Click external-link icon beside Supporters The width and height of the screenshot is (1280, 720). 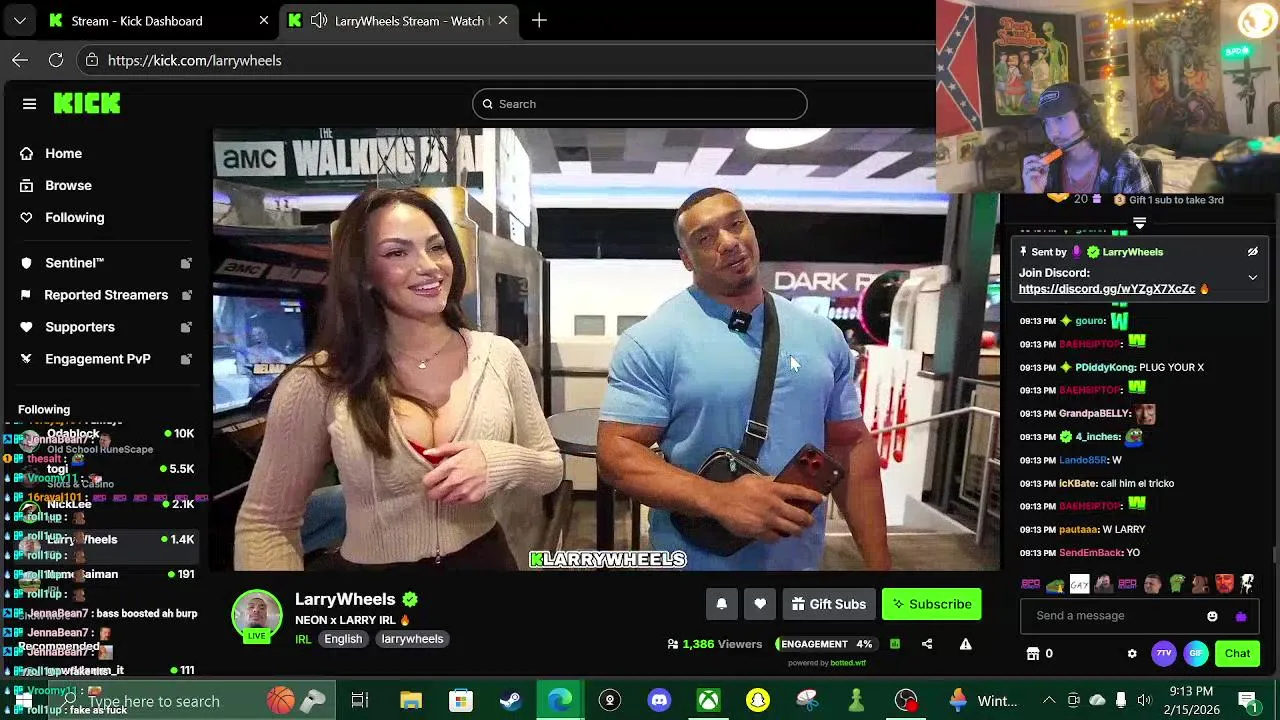[x=186, y=327]
